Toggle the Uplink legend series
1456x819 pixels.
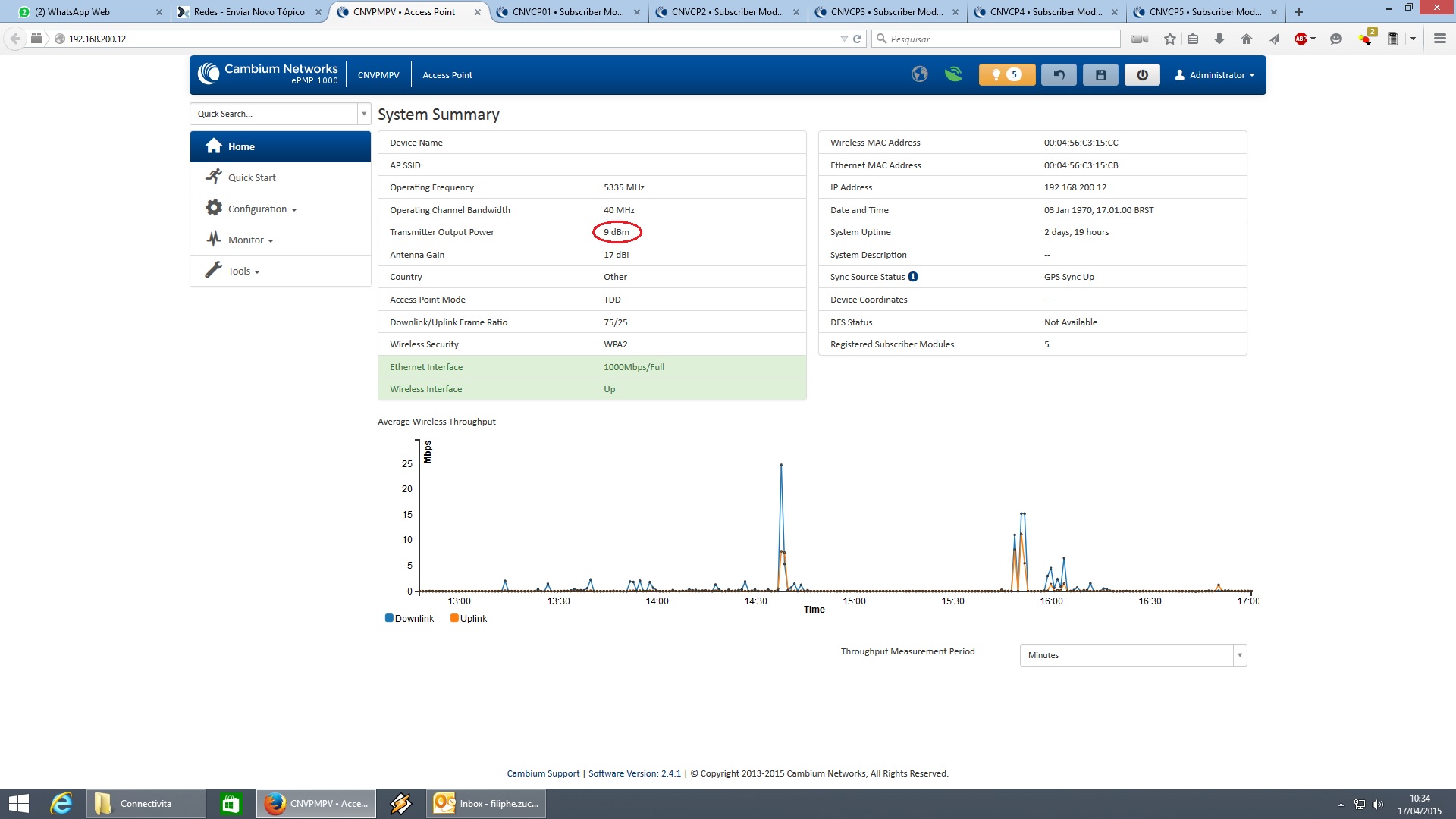click(x=469, y=618)
